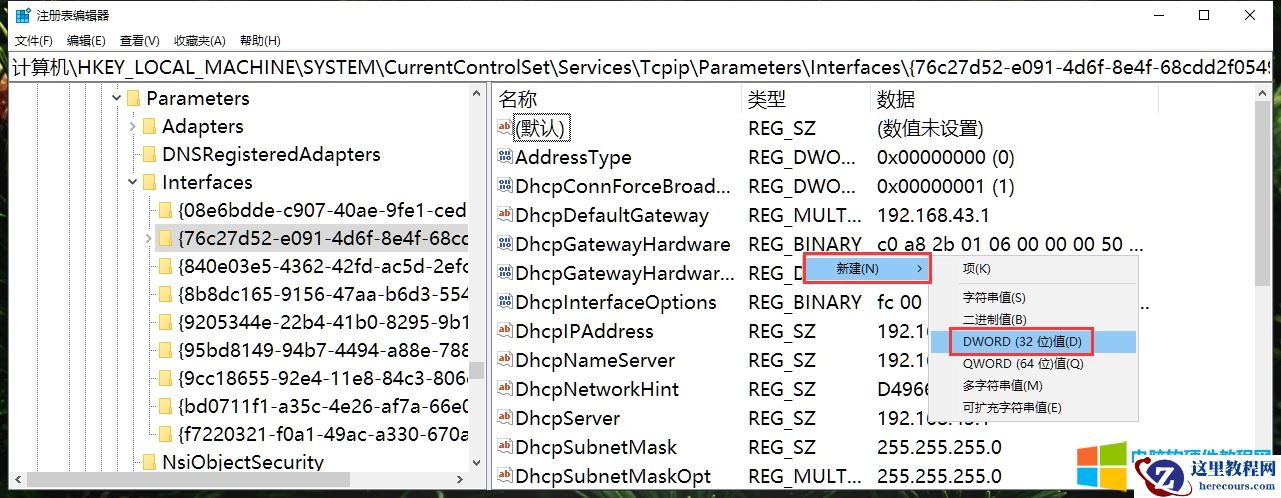
Task: Click the DhcpGatewayHardware binary value icon
Action: pyautogui.click(x=505, y=244)
